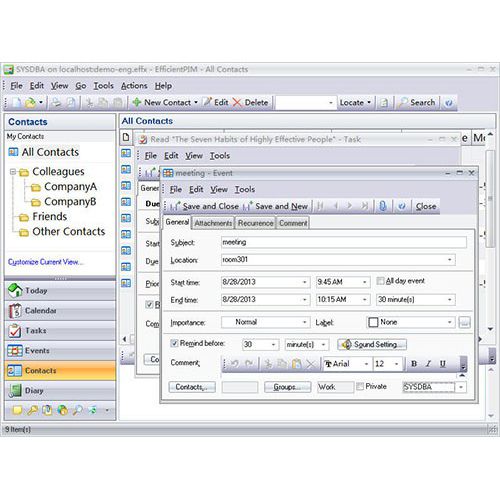Switch to the Recurrence tab

point(256,223)
